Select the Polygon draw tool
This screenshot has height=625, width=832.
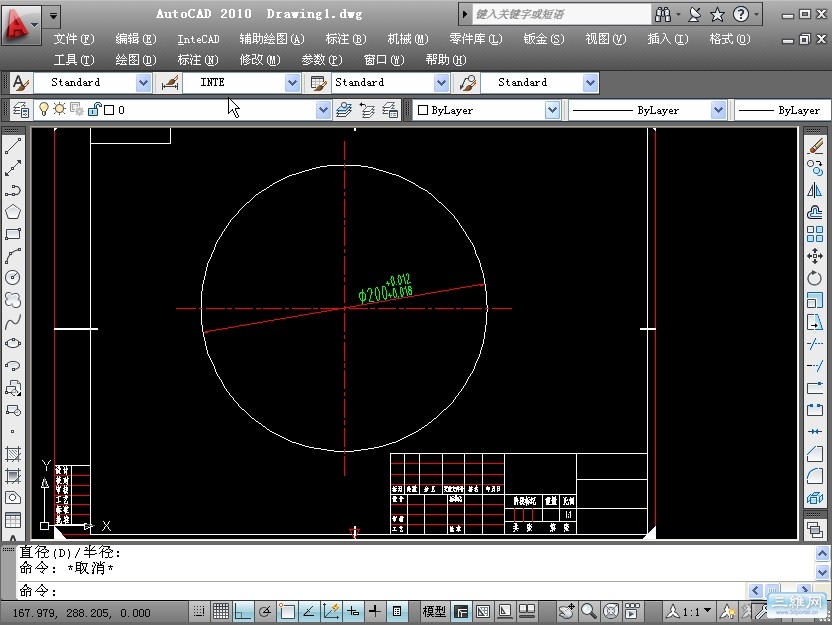click(13, 212)
